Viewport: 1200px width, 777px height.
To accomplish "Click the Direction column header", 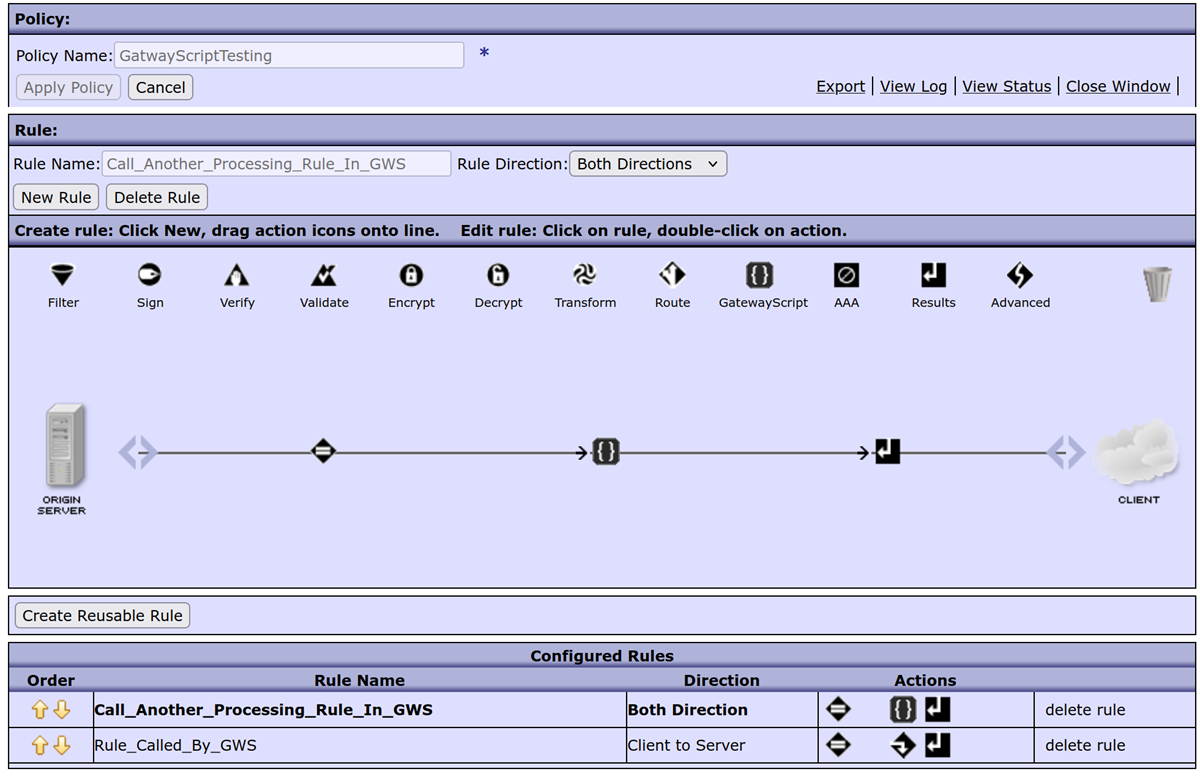I will pos(722,680).
